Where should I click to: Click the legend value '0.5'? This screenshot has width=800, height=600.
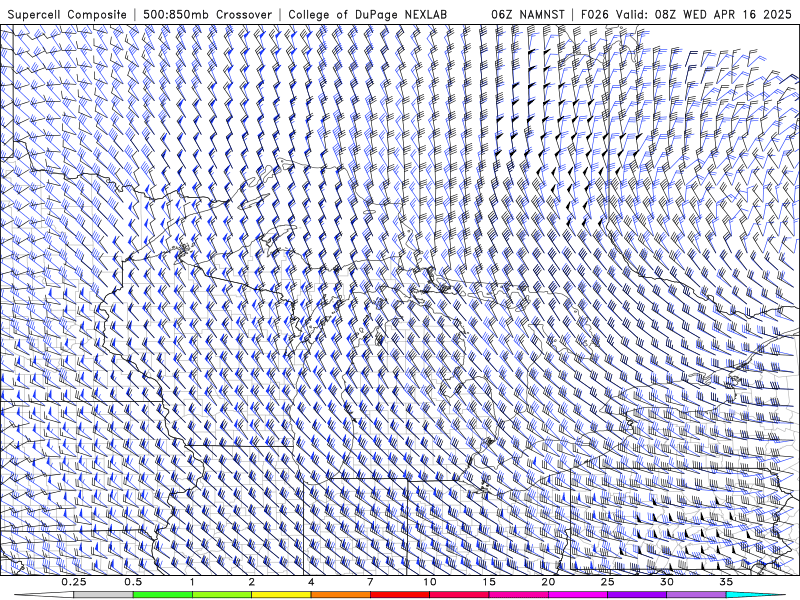pyautogui.click(x=133, y=582)
